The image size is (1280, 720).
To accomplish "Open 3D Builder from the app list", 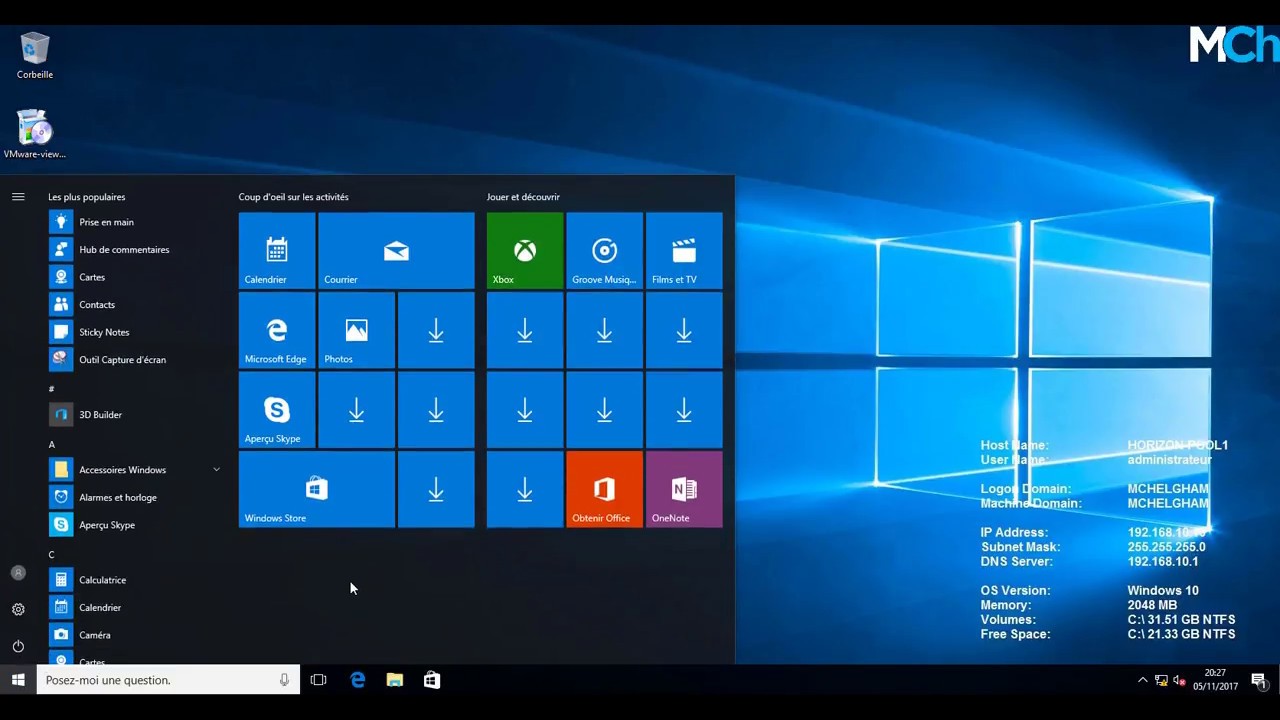I will (x=135, y=415).
